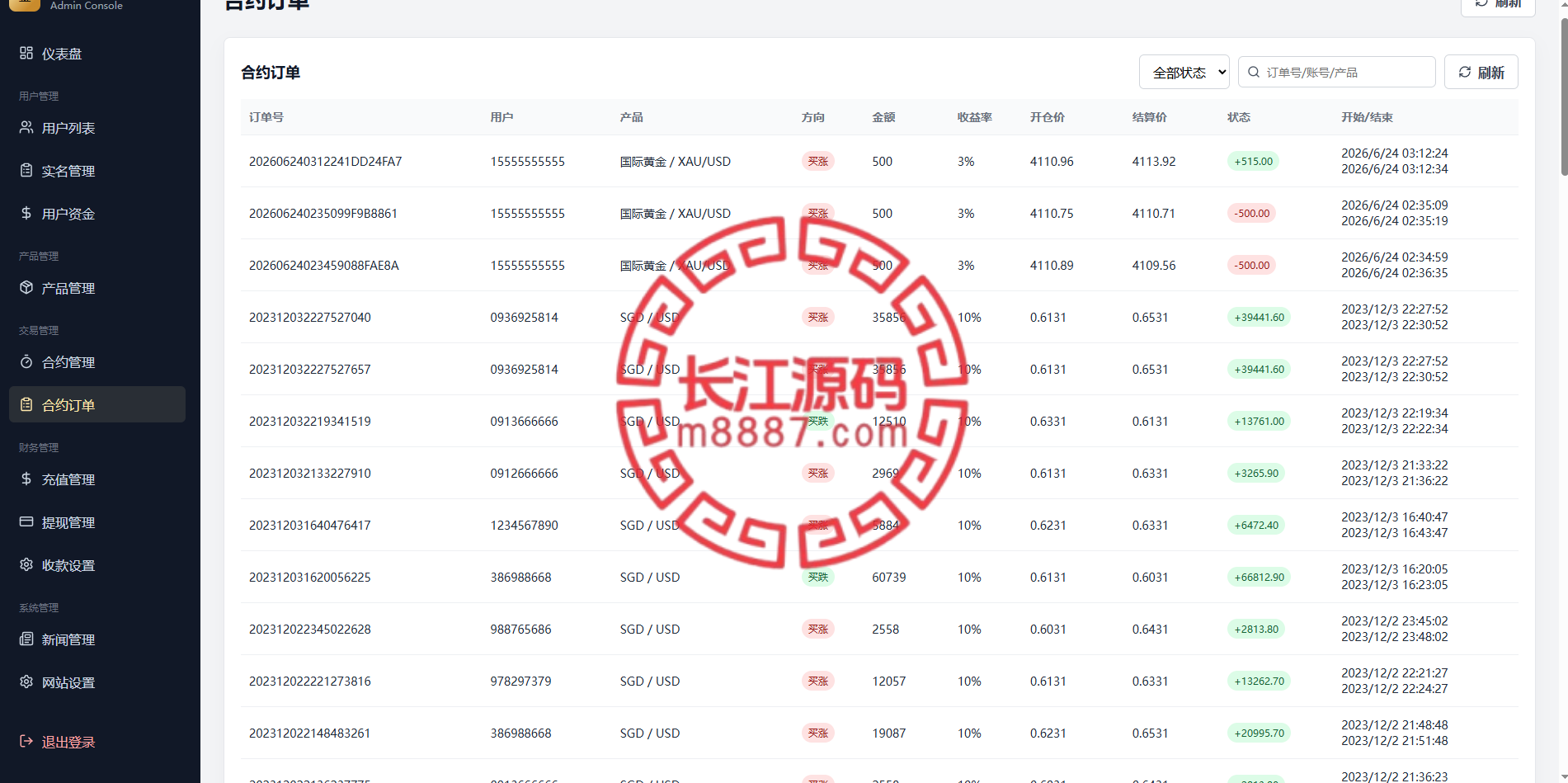Click the +6472.40 profit status badge
Screen dimensions: 1568x783
click(x=1256, y=525)
